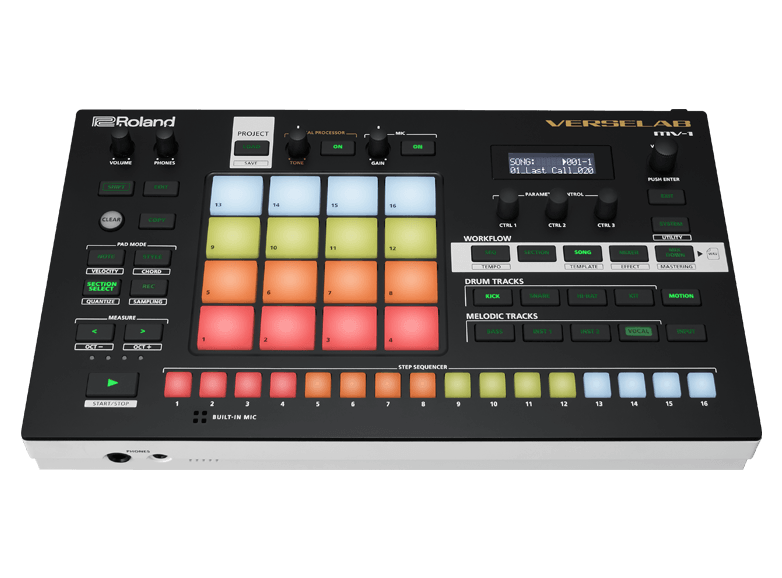
Task: Click the WAV file icon beside MIX DOWN
Action: (713, 253)
